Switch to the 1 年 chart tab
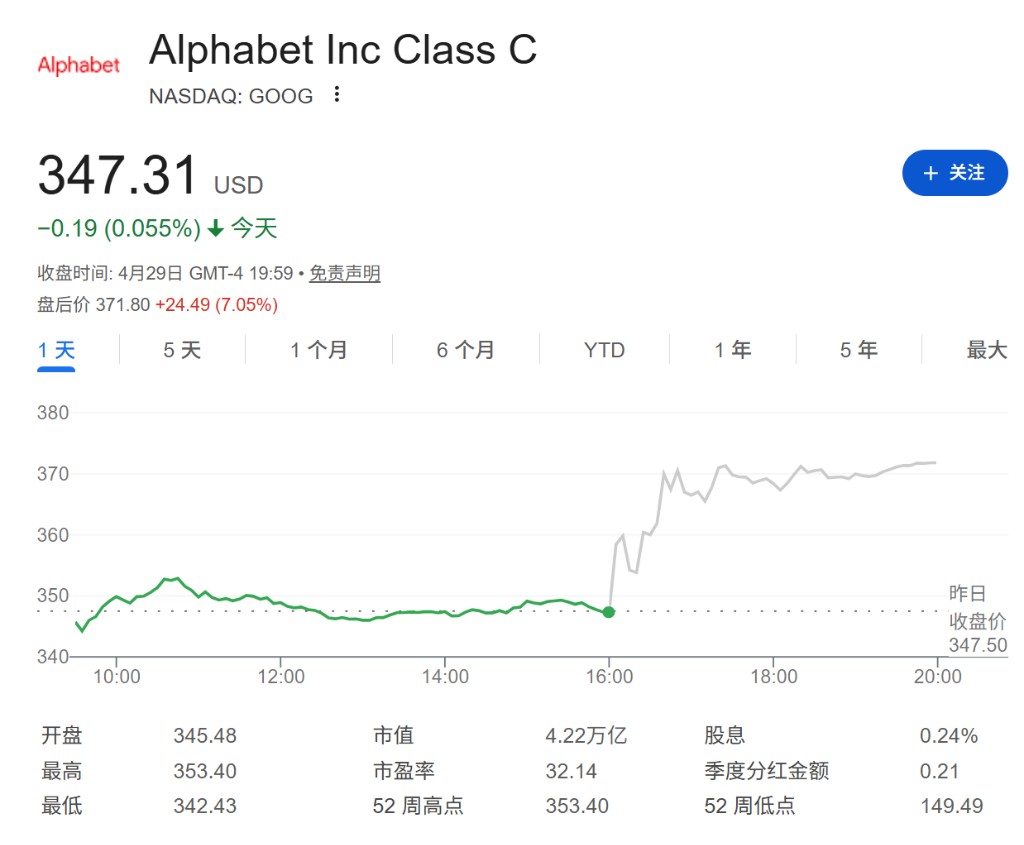 [x=732, y=350]
